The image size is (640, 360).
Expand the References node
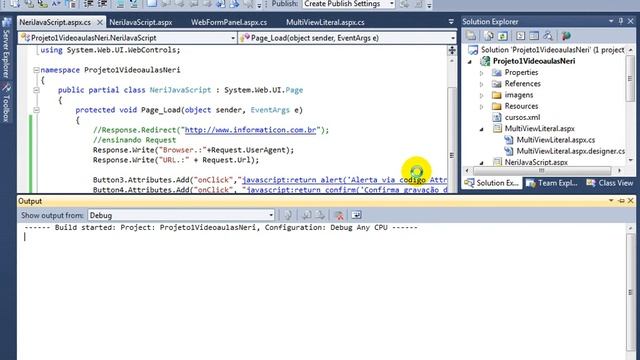(x=482, y=84)
